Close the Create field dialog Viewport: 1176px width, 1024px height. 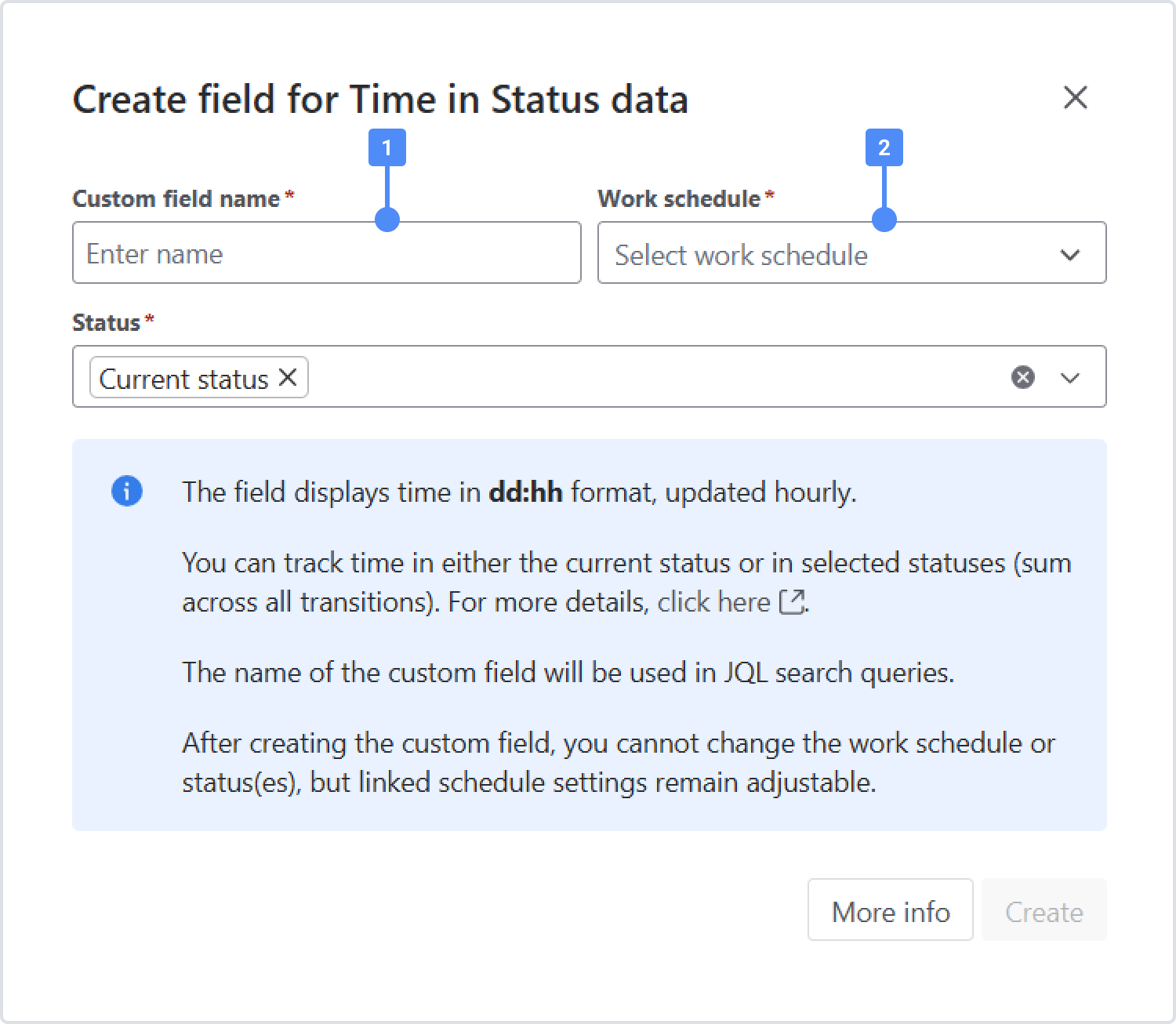(1075, 98)
